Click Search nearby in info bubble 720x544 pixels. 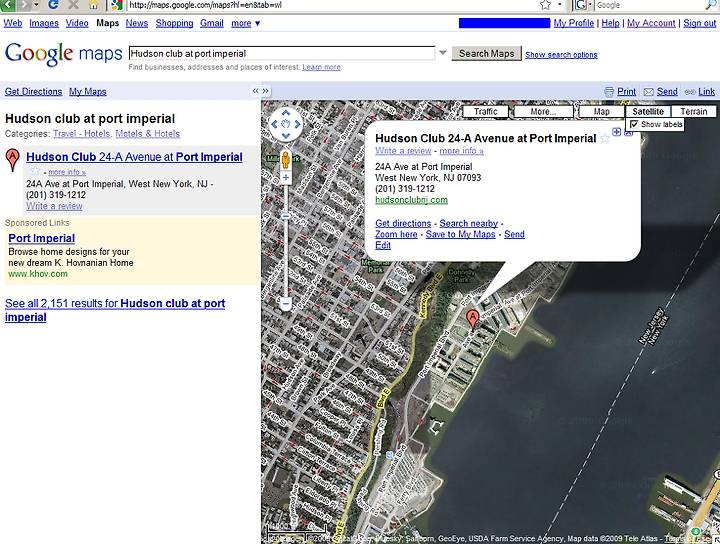[468, 223]
